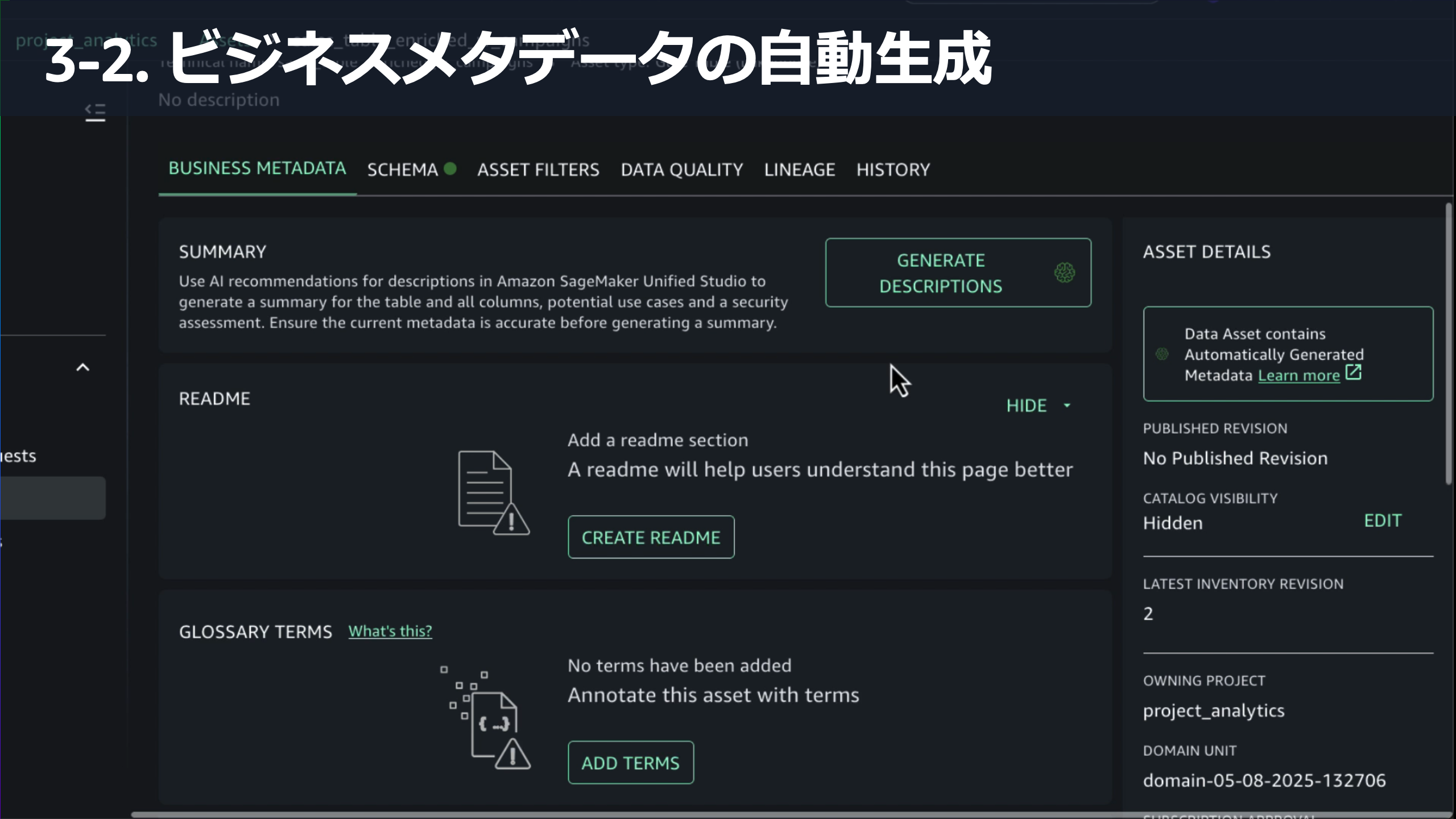Screen dimensions: 1456x819
Task: Click the CREATE README button
Action: 651,537
